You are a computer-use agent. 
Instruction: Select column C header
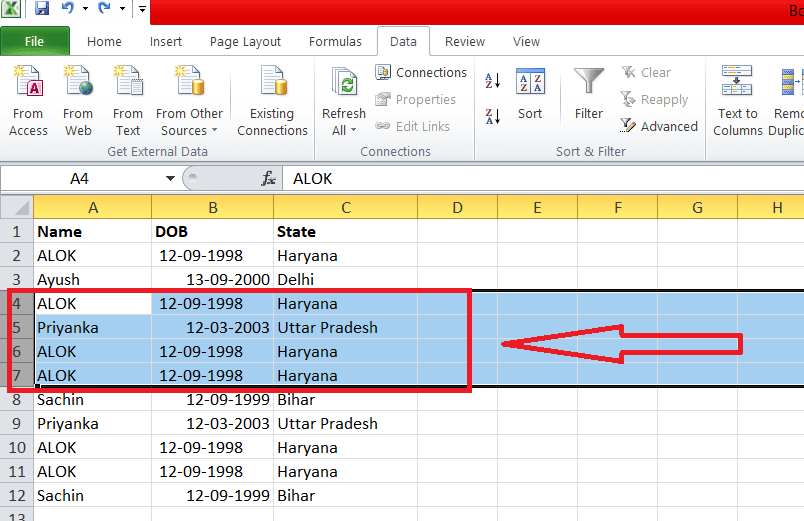coord(345,208)
